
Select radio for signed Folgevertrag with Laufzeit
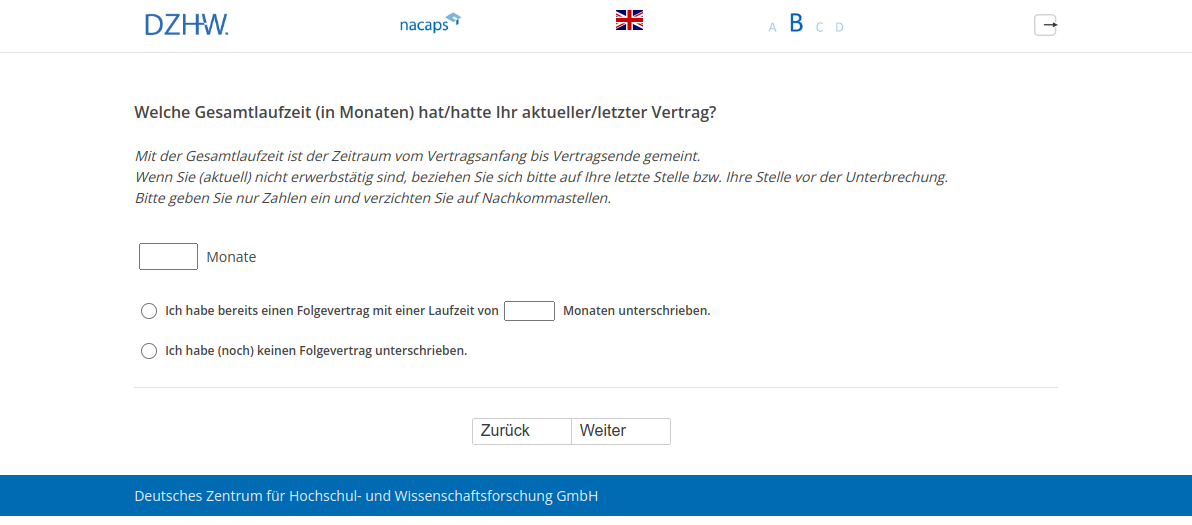coord(149,311)
